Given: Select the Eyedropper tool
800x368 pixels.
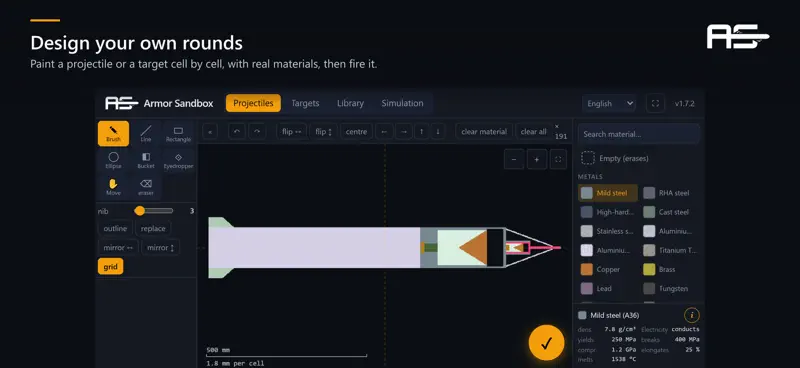Looking at the screenshot, I should click(x=178, y=161).
